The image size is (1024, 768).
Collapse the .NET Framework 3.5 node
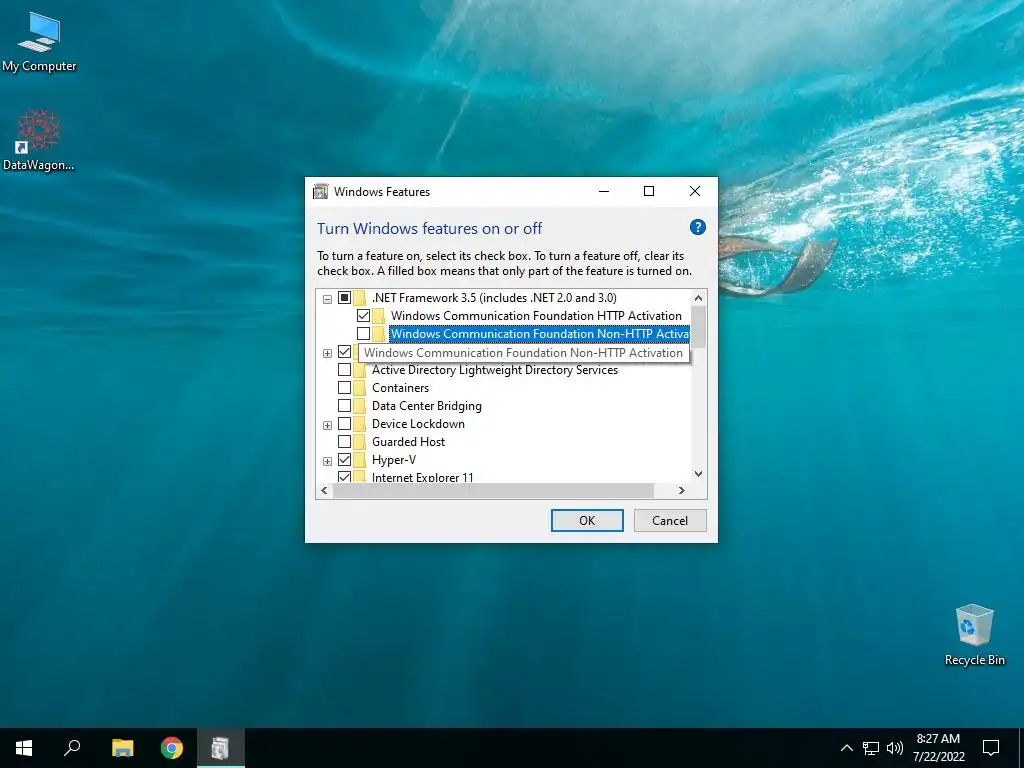coord(327,299)
